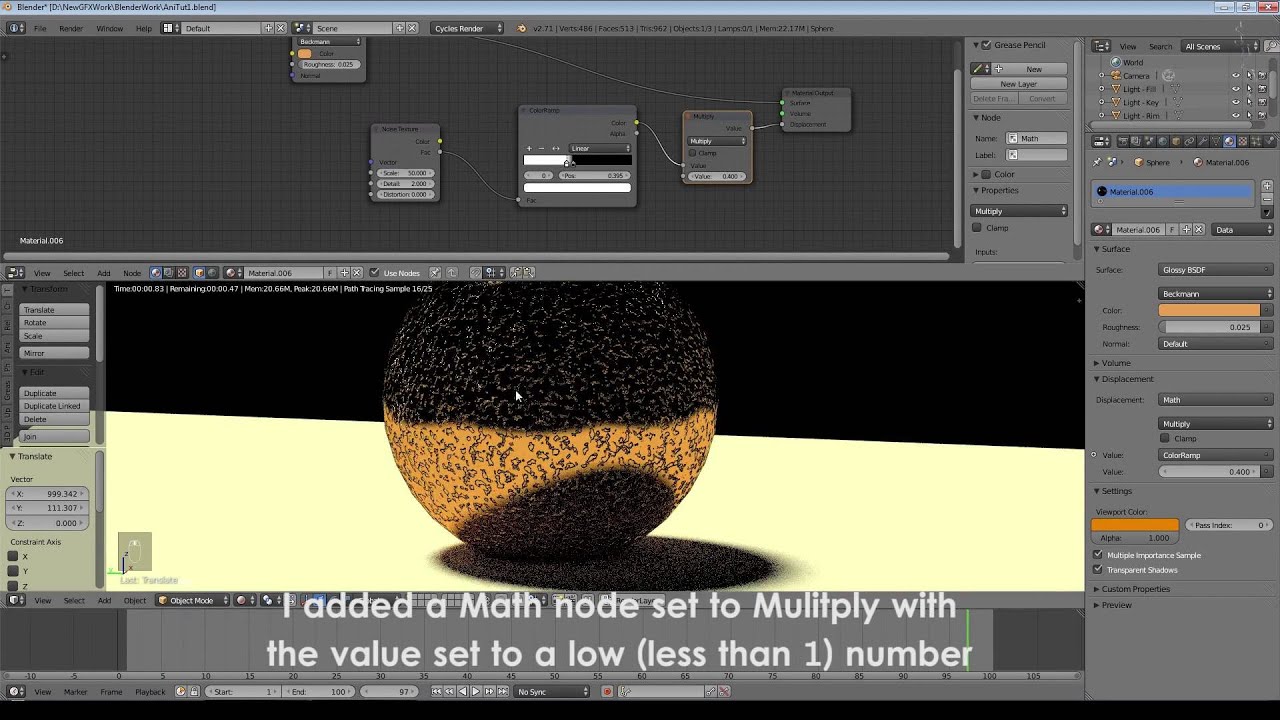This screenshot has width=1280, height=720.
Task: Toggle Clamp checkbox in Displacement settings
Action: tap(1164, 438)
